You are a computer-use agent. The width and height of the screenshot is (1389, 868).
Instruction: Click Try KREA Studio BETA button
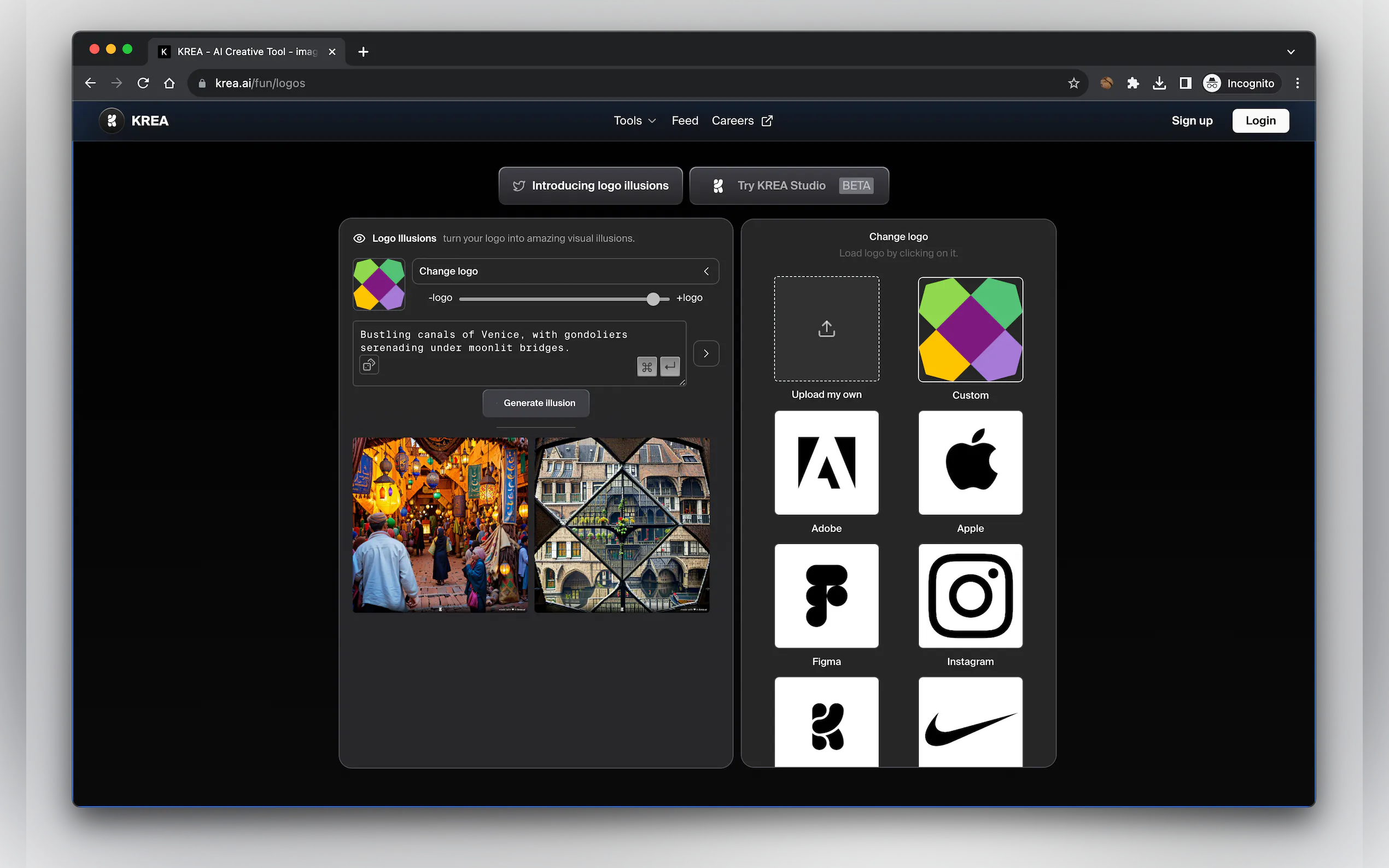tap(789, 185)
